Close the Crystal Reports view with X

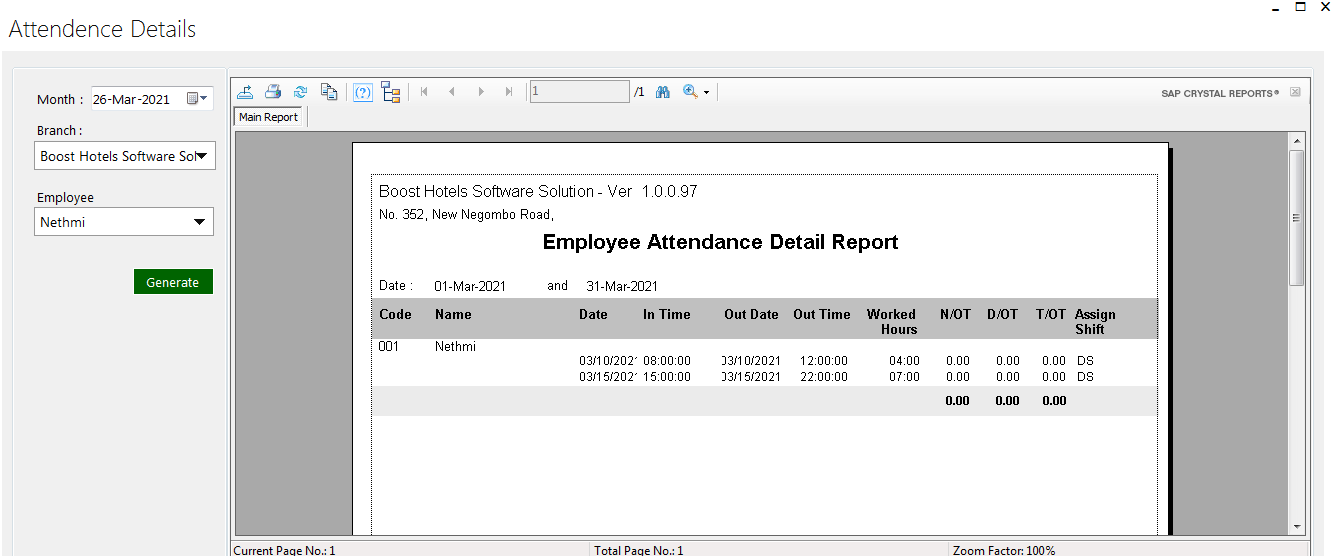pos(1295,92)
